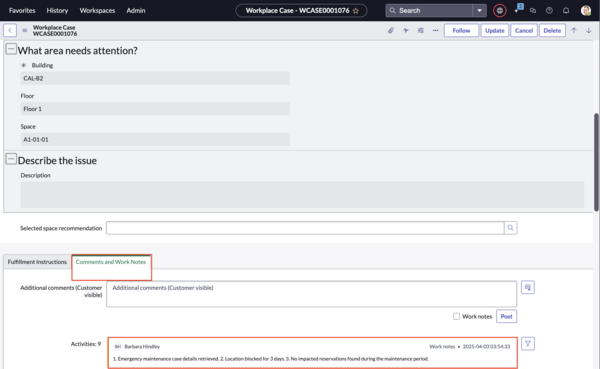Open the comment template icon beside Additional comments
The height and width of the screenshot is (369, 600).
[x=528, y=287]
